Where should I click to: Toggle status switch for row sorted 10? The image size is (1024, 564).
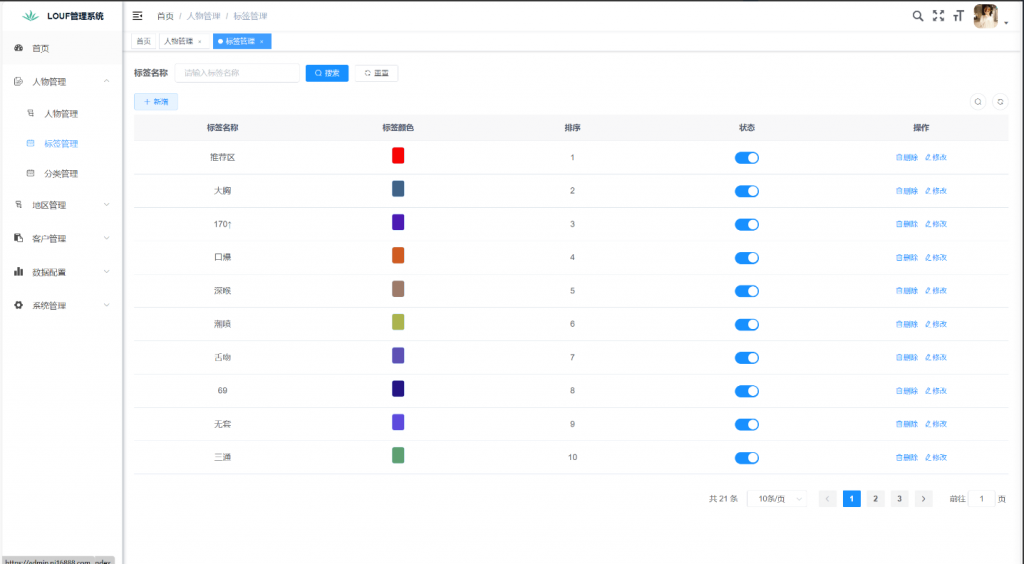tap(746, 458)
